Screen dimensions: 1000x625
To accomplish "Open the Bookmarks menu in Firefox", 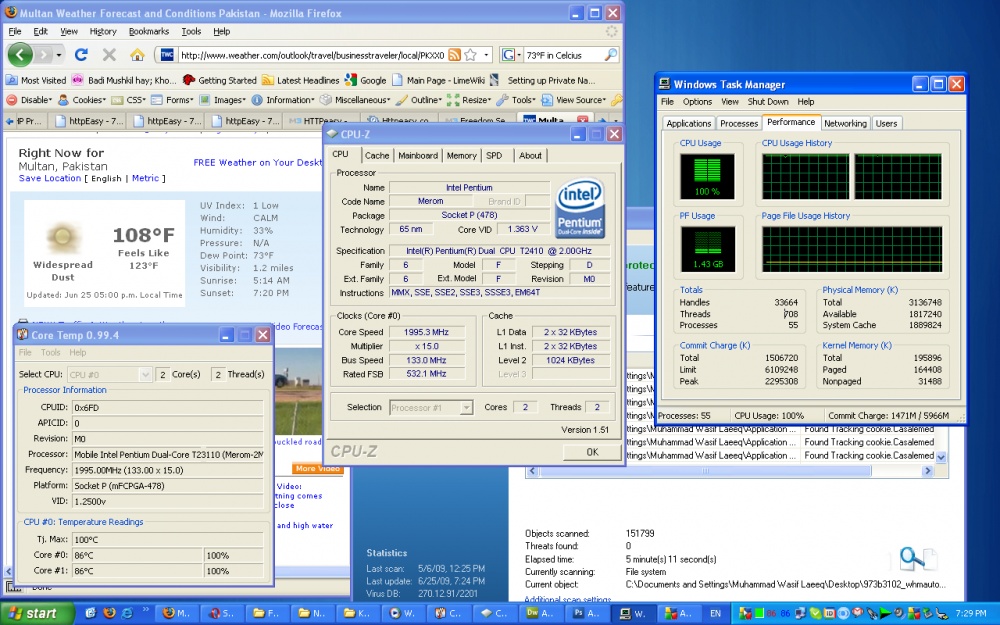I will click(x=149, y=31).
